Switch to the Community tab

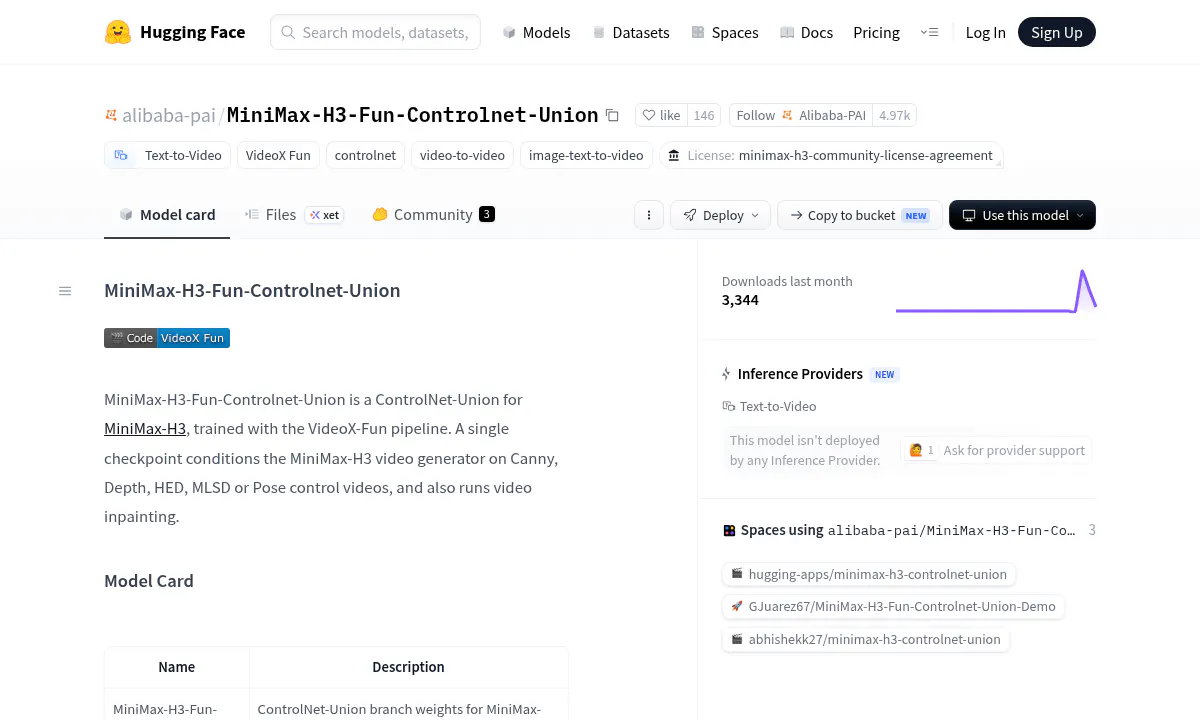tap(433, 214)
